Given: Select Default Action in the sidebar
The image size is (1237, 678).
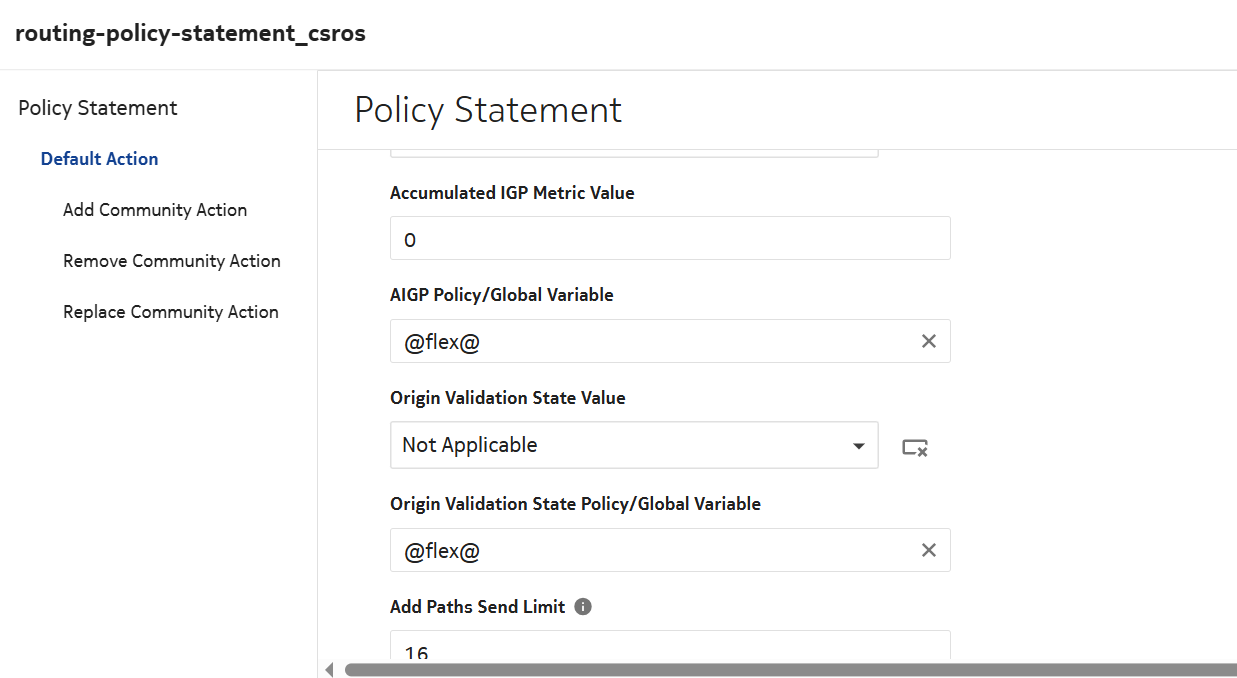Looking at the screenshot, I should 99,159.
